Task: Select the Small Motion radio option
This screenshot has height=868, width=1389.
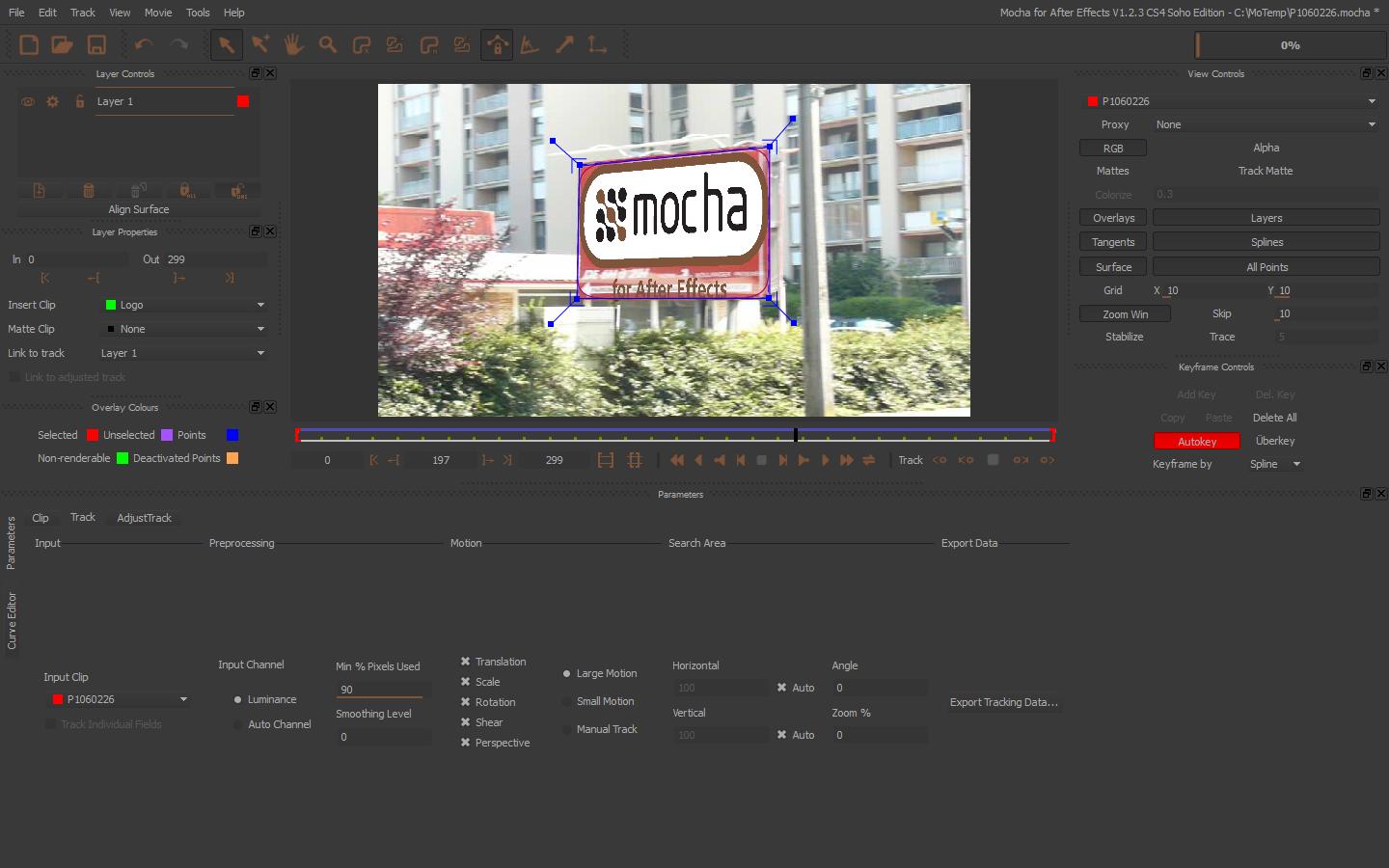Action: click(566, 701)
